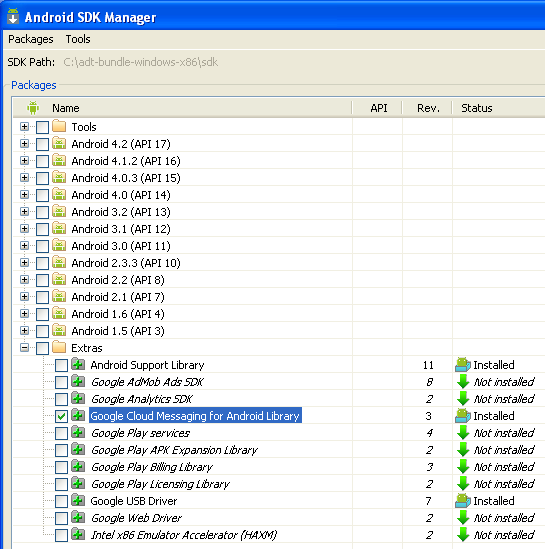Click the Google Play services package icon
The height and width of the screenshot is (549, 545).
78,432
